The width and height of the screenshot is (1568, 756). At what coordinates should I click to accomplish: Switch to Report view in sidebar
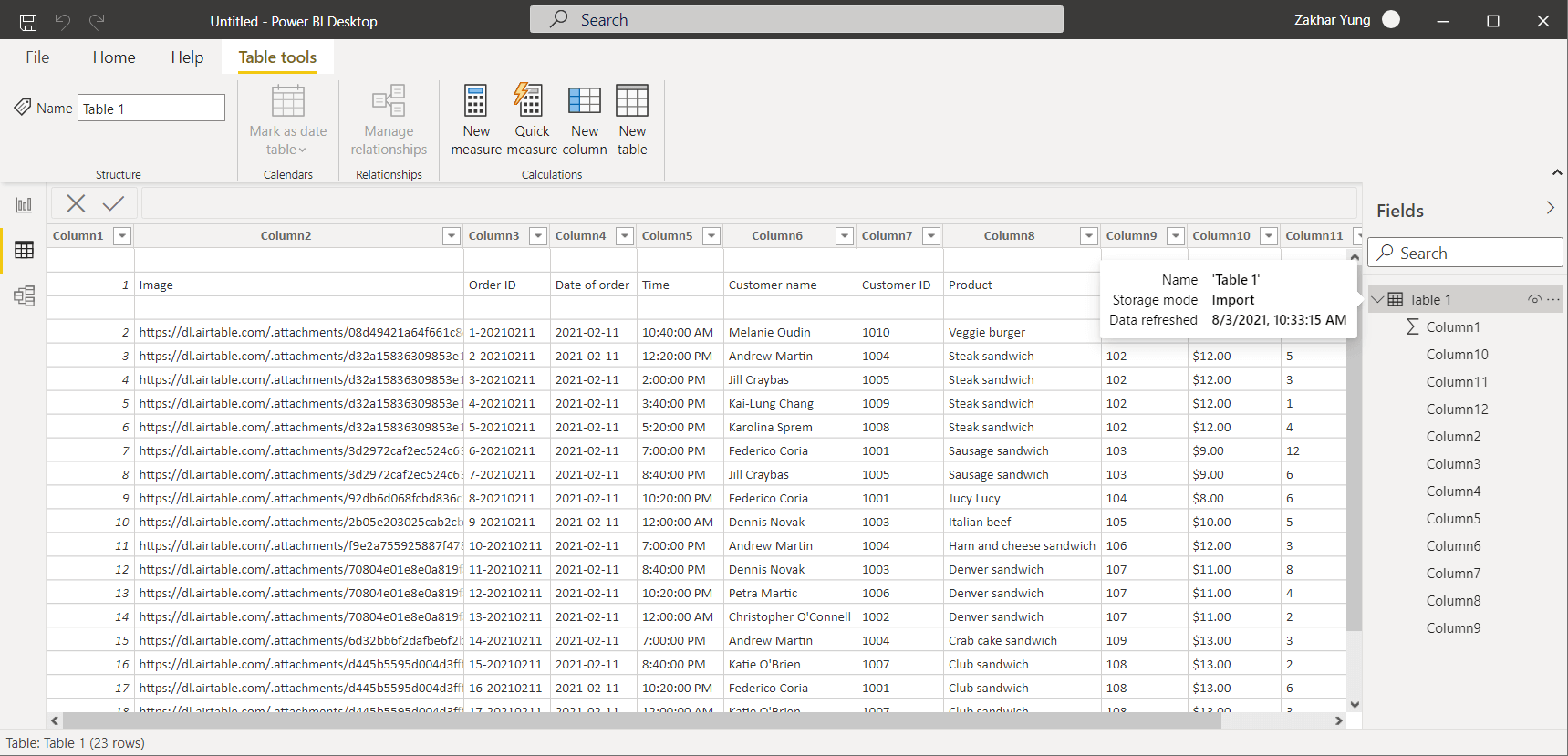point(24,204)
